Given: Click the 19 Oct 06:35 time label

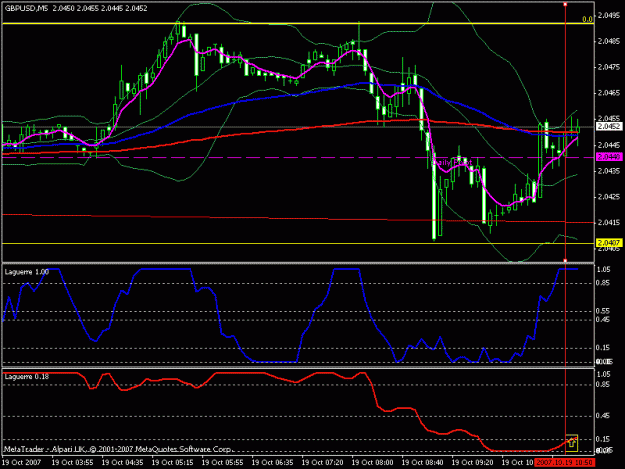Looking at the screenshot, I should [x=272, y=463].
